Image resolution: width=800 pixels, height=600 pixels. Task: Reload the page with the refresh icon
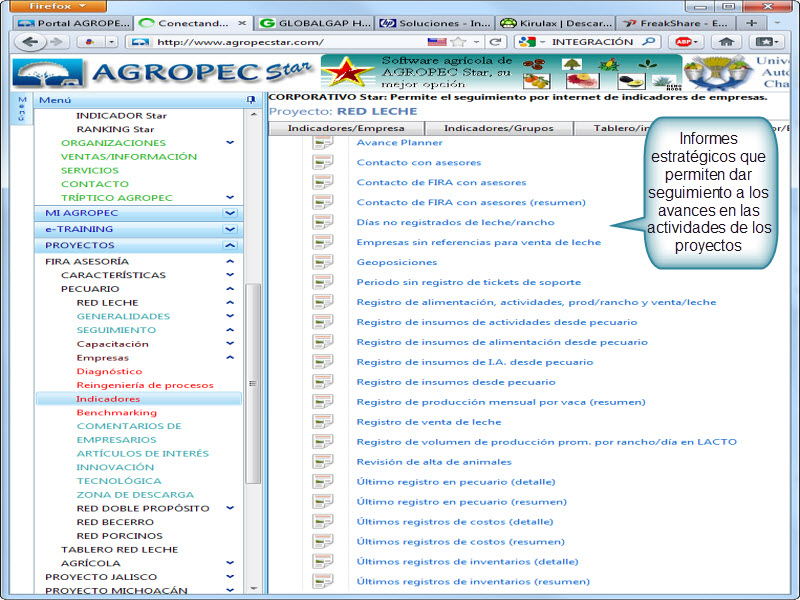coord(494,42)
